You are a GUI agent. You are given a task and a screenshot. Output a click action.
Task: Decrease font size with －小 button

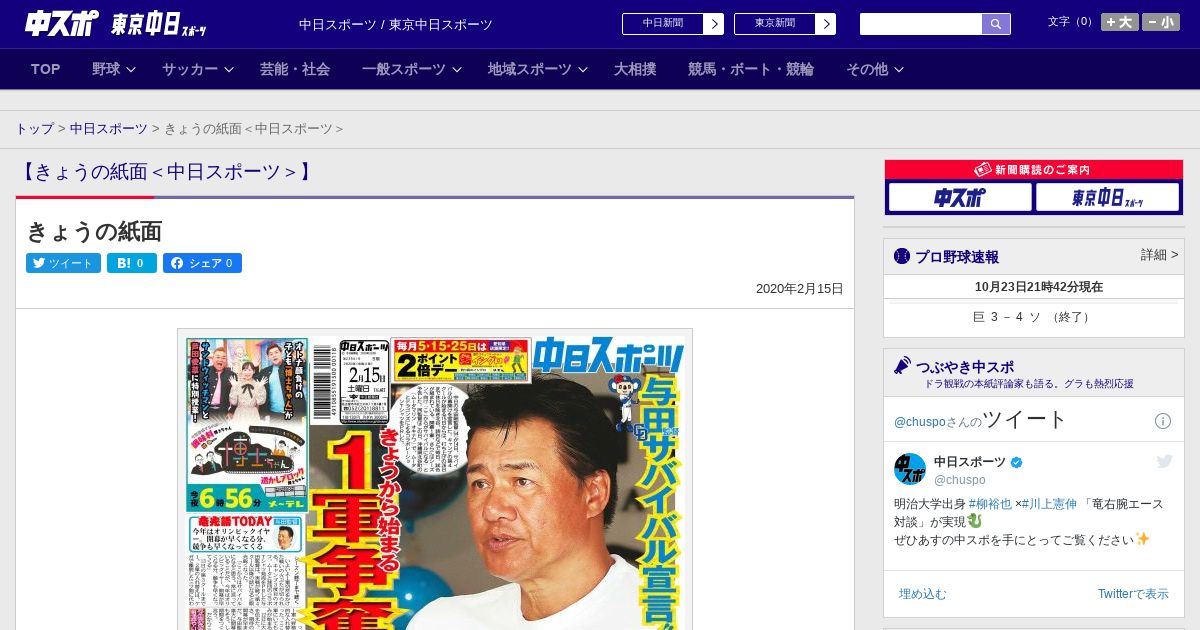1161,22
